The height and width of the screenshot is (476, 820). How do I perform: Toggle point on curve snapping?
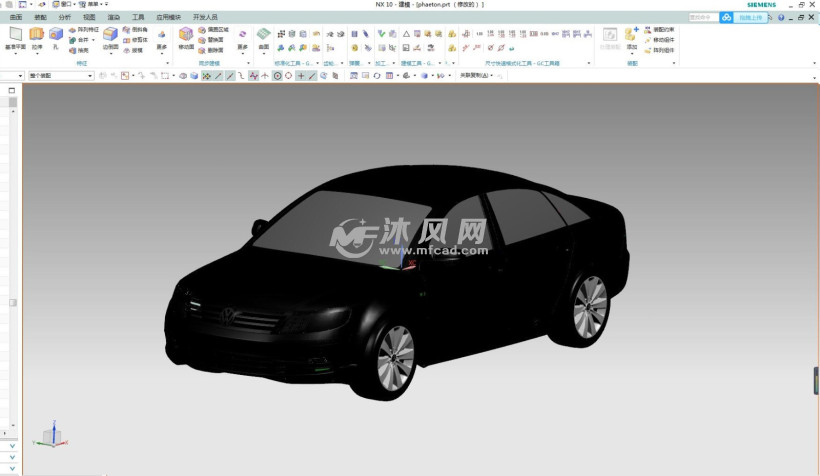click(312, 76)
